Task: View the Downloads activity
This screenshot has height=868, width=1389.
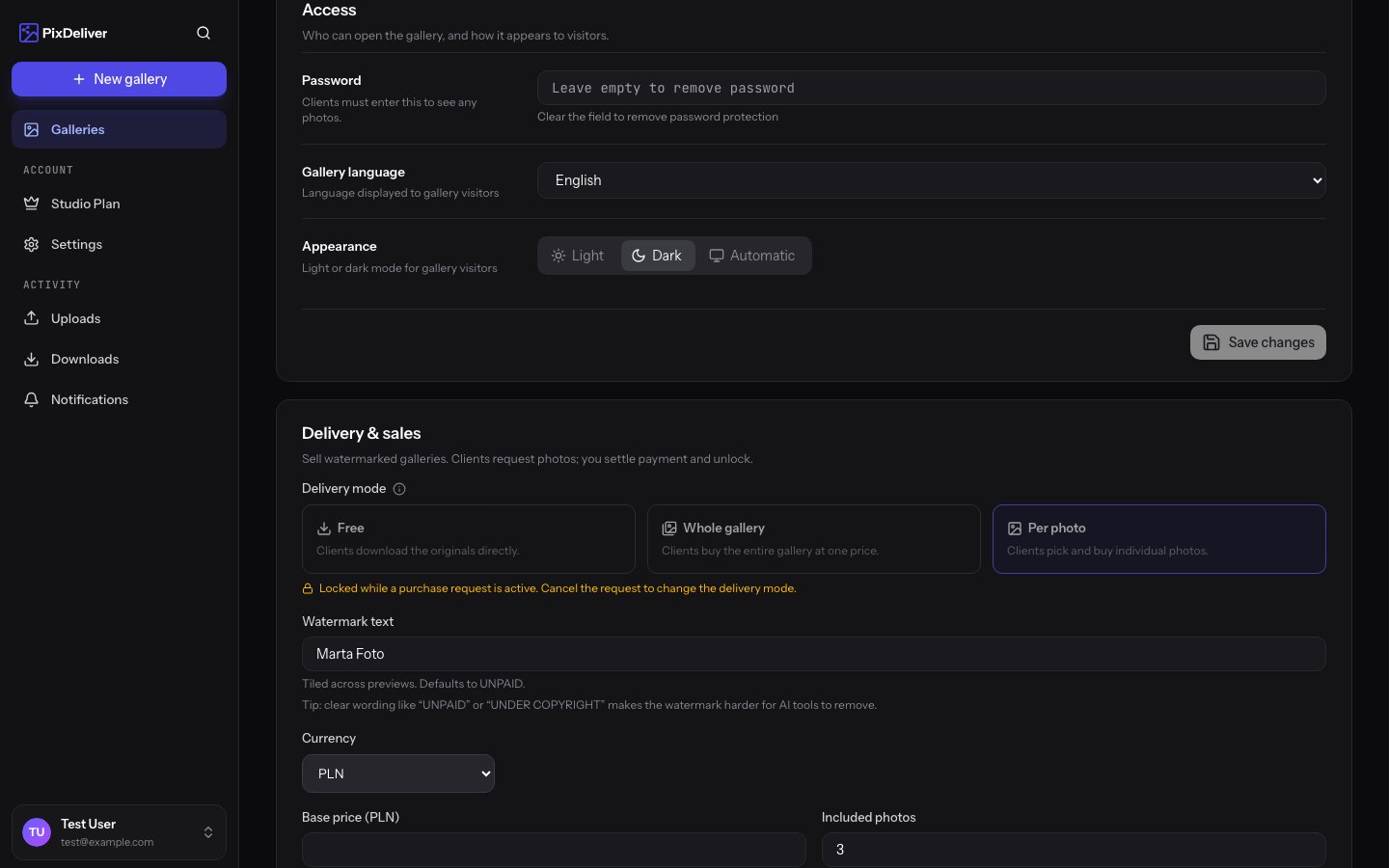Action: [x=119, y=359]
